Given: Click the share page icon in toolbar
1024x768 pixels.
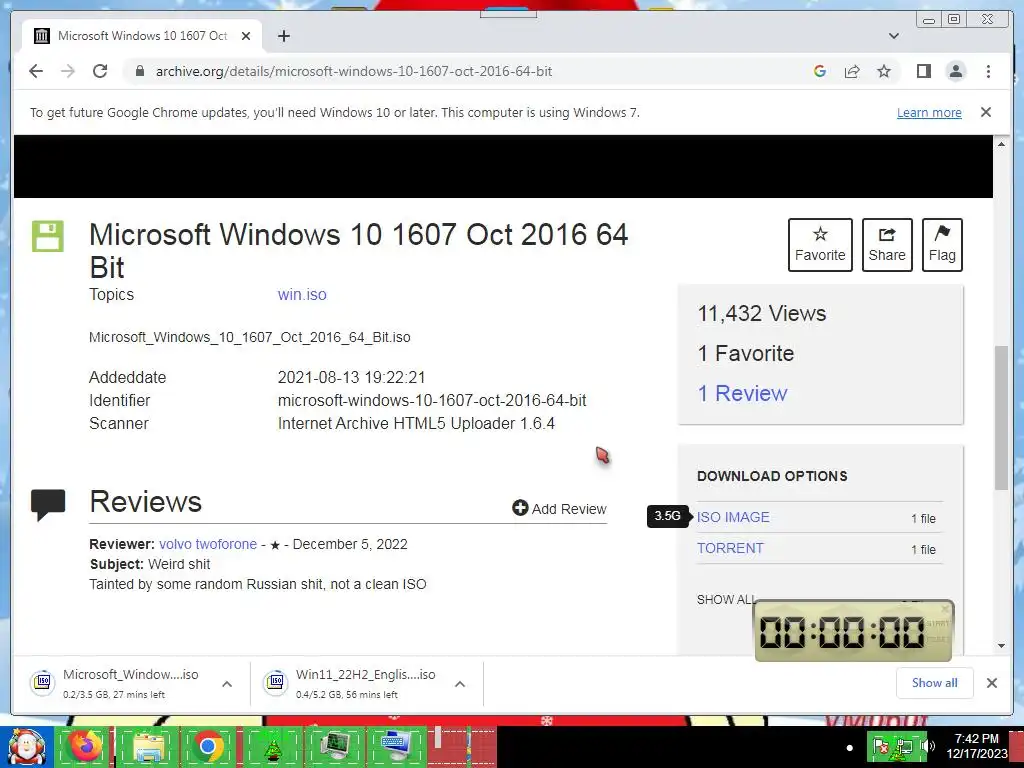Looking at the screenshot, I should pos(852,71).
